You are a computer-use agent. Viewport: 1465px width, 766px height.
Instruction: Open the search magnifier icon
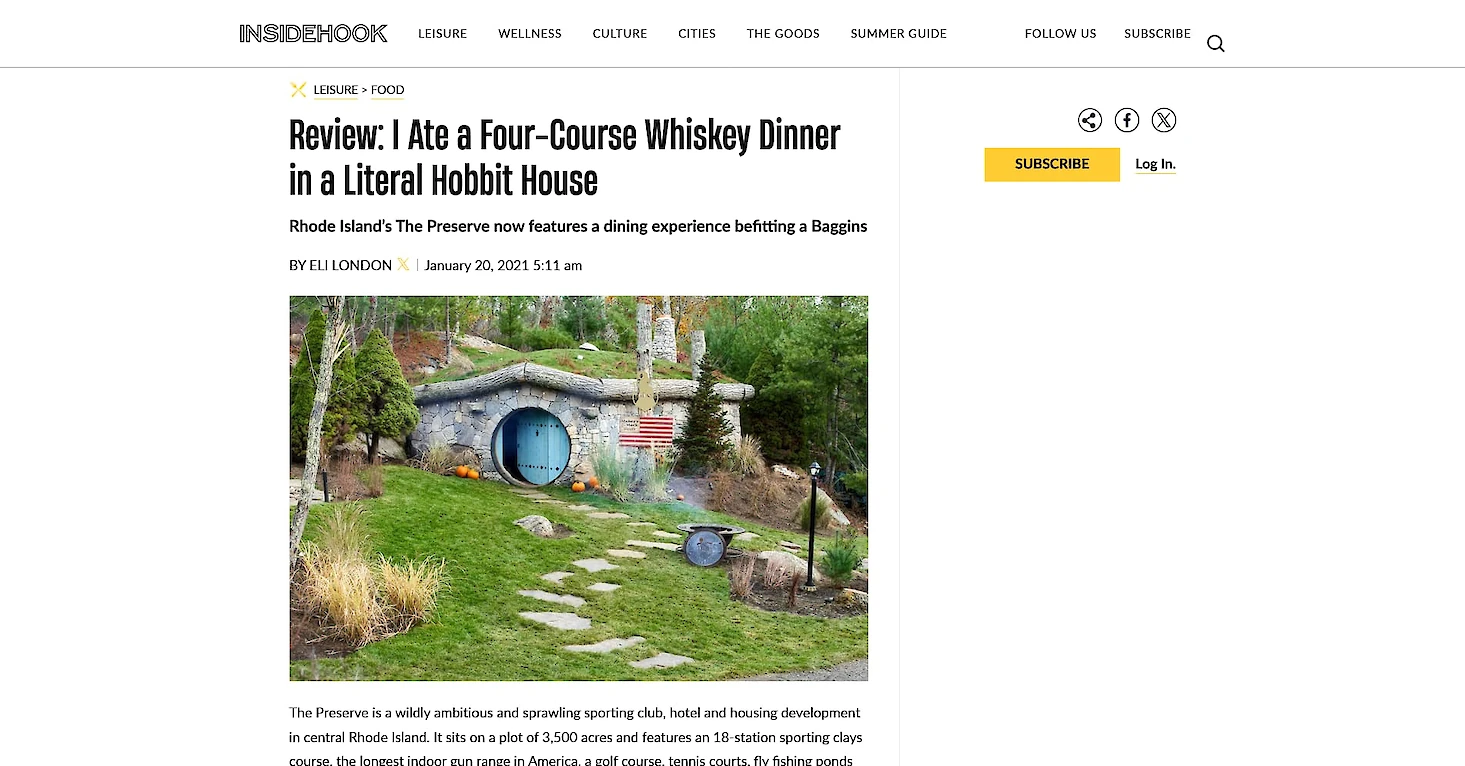1215,43
